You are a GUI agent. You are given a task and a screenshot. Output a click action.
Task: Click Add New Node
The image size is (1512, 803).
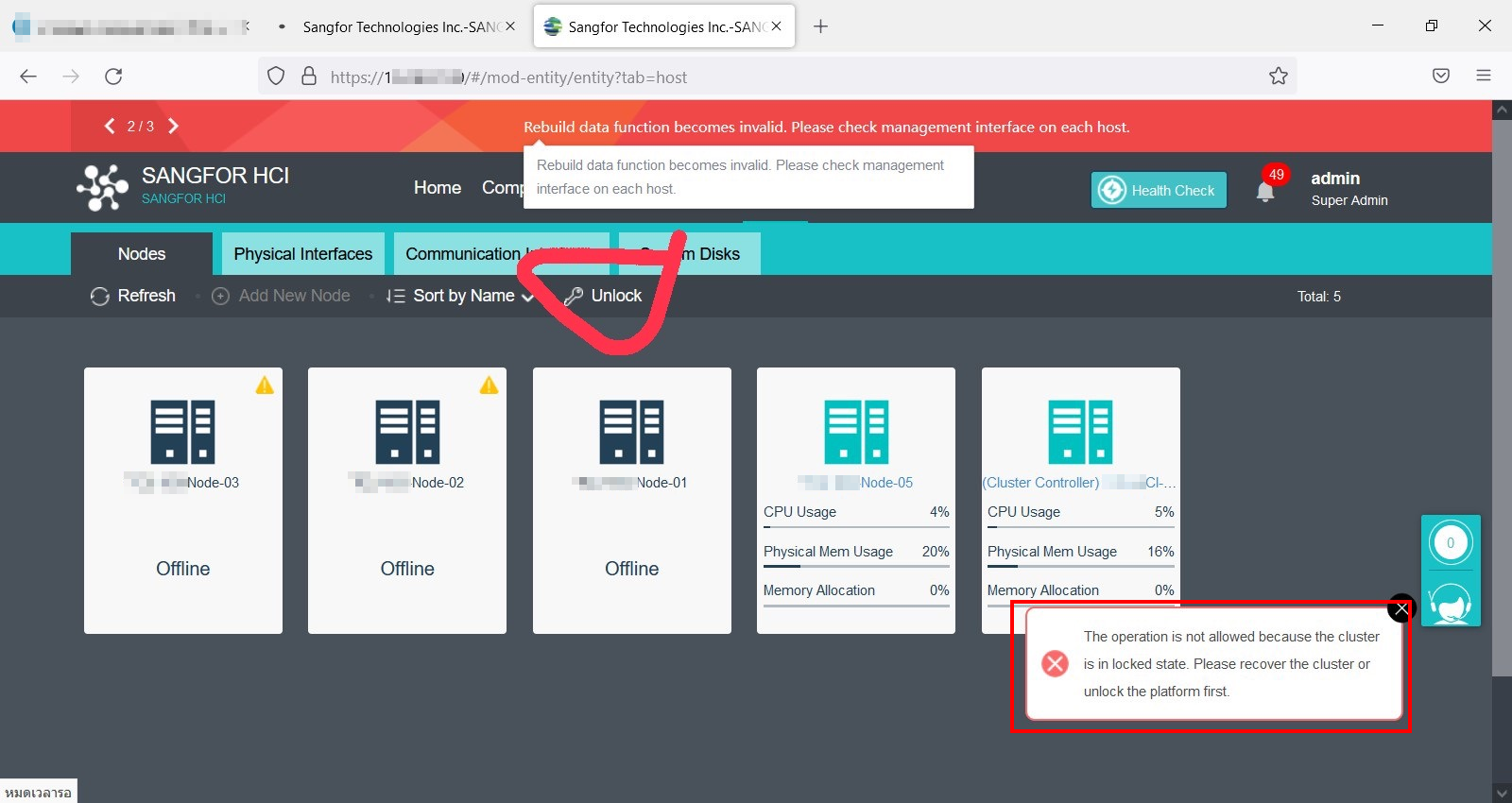[x=281, y=296]
